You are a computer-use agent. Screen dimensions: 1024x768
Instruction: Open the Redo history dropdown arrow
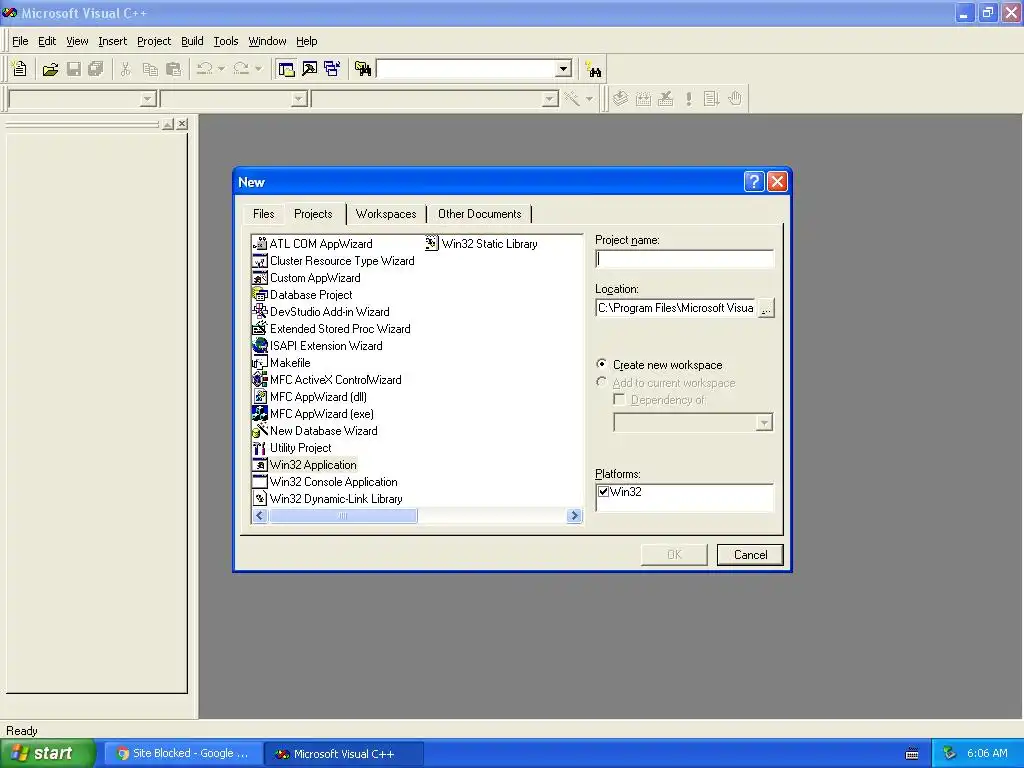[258, 69]
